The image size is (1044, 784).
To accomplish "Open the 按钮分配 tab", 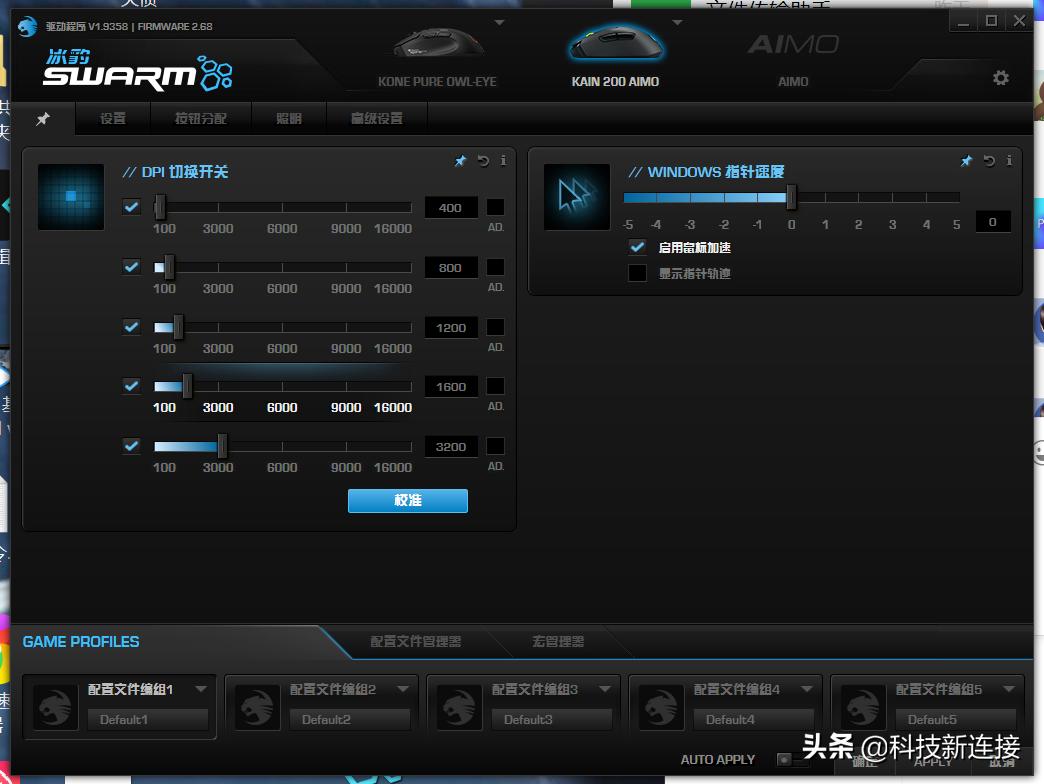I will (200, 118).
